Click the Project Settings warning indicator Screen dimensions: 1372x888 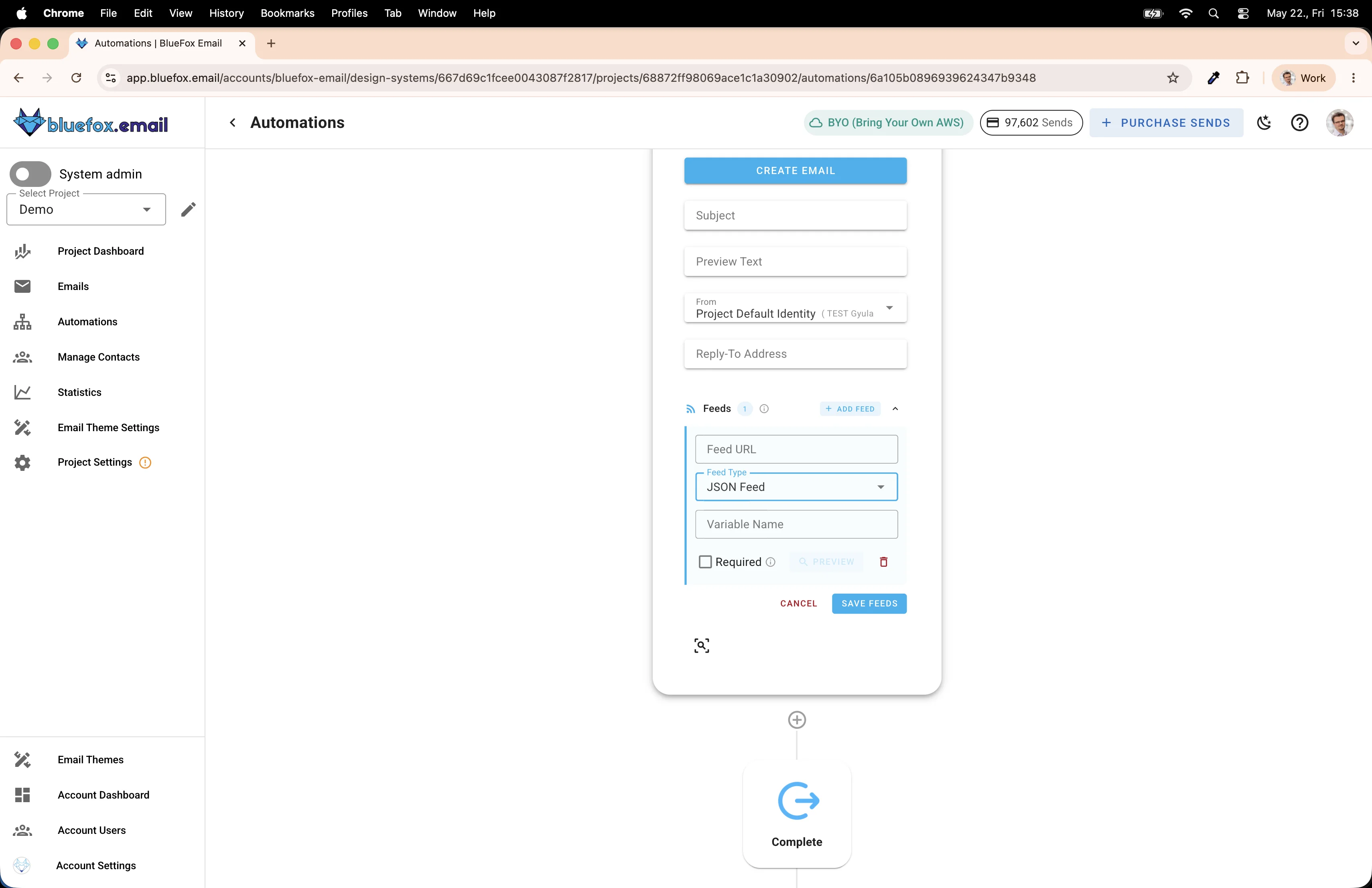pyautogui.click(x=145, y=462)
